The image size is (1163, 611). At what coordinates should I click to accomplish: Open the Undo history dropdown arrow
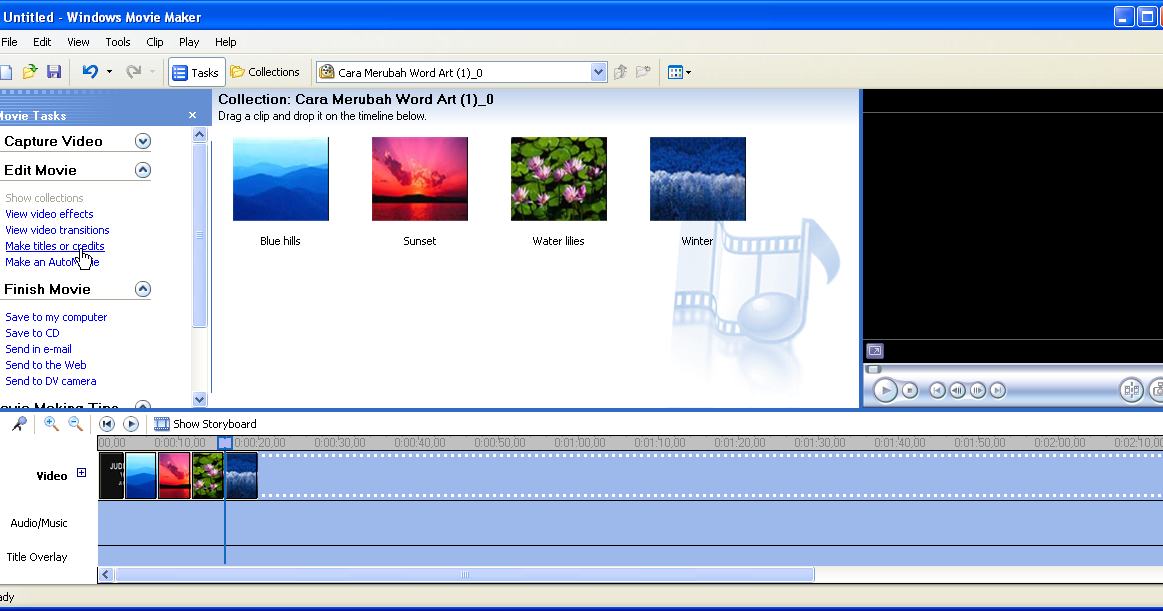click(109, 72)
